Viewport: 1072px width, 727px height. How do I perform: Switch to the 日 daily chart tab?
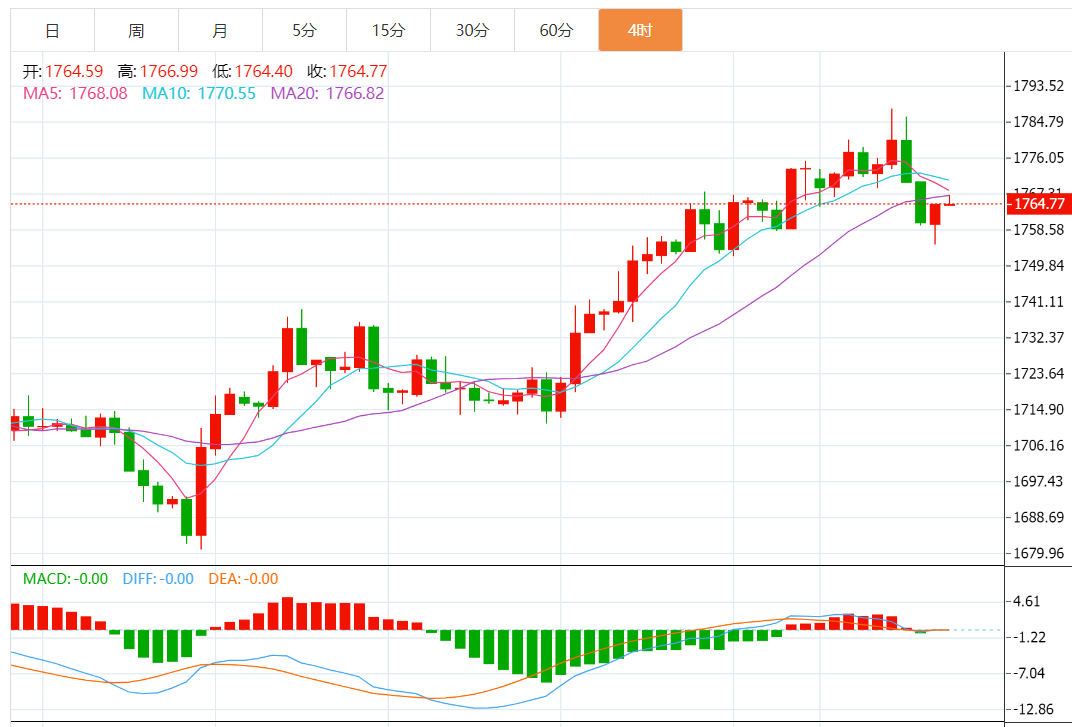pos(52,30)
